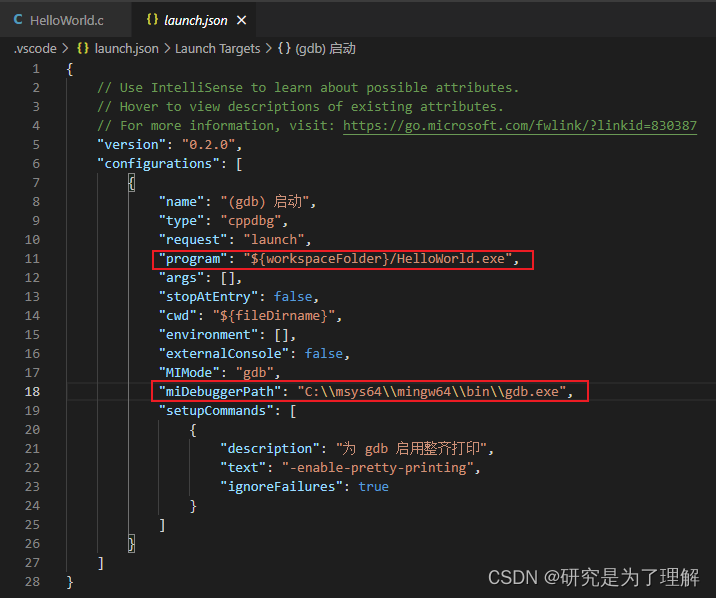Screen dimensions: 716x598
Task: Open the launch.json breadcrumb item
Action: click(126, 48)
